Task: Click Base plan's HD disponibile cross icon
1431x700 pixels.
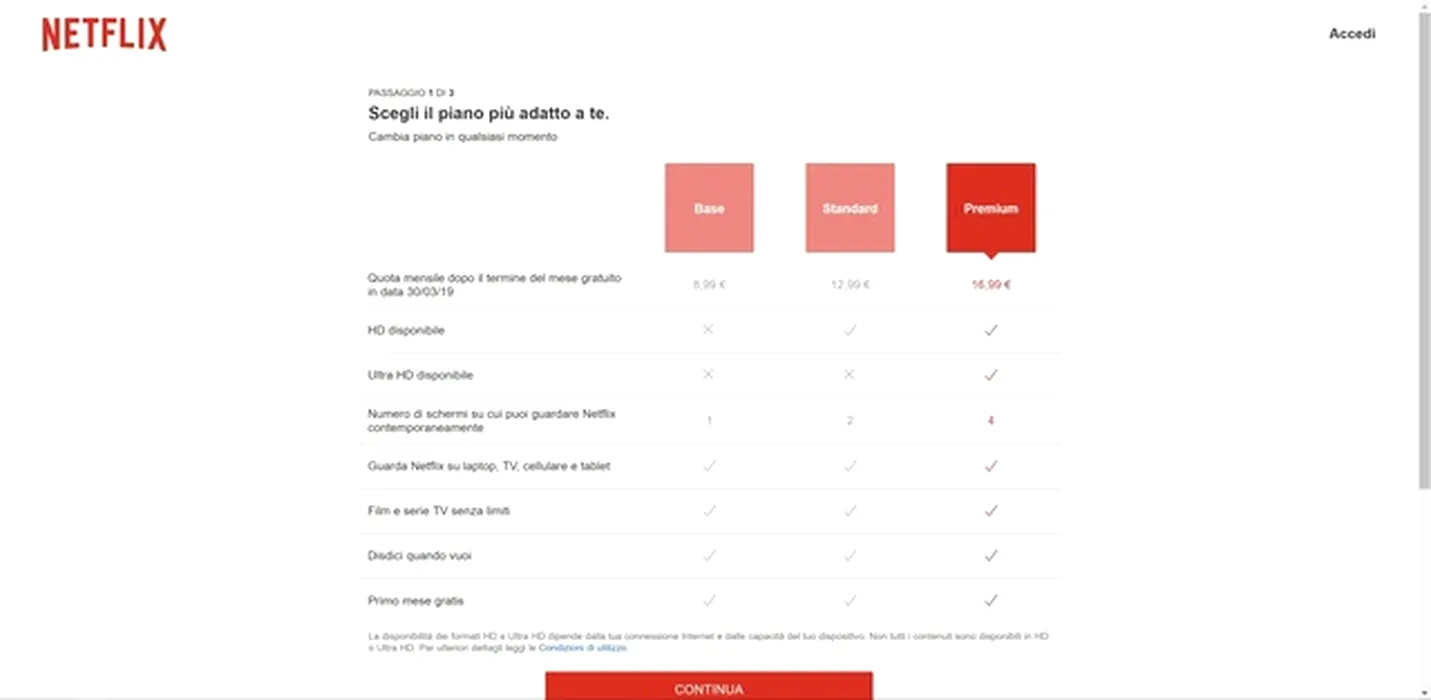Action: coord(709,329)
